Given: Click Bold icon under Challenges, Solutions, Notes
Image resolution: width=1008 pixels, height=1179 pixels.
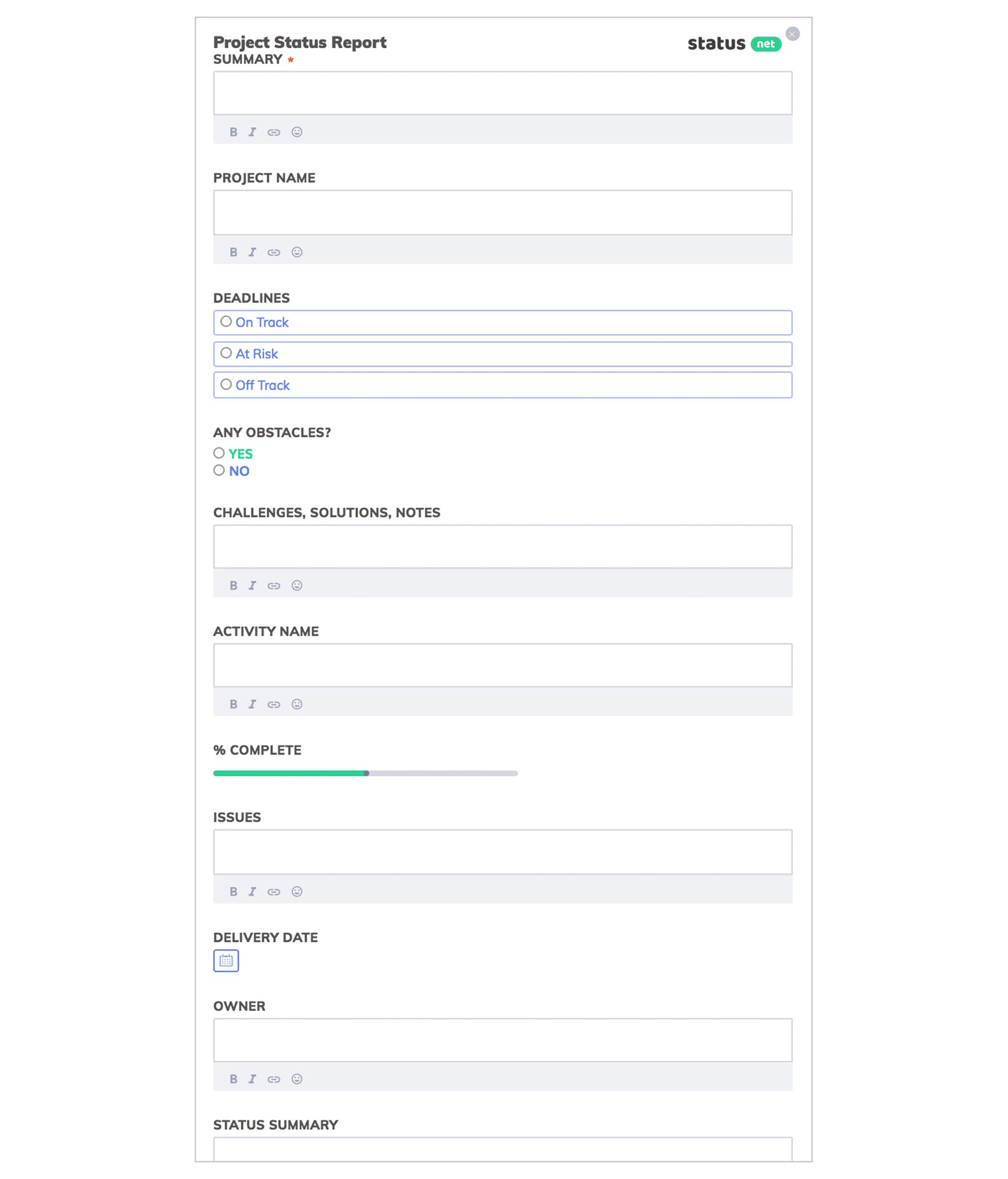Looking at the screenshot, I should tap(233, 585).
